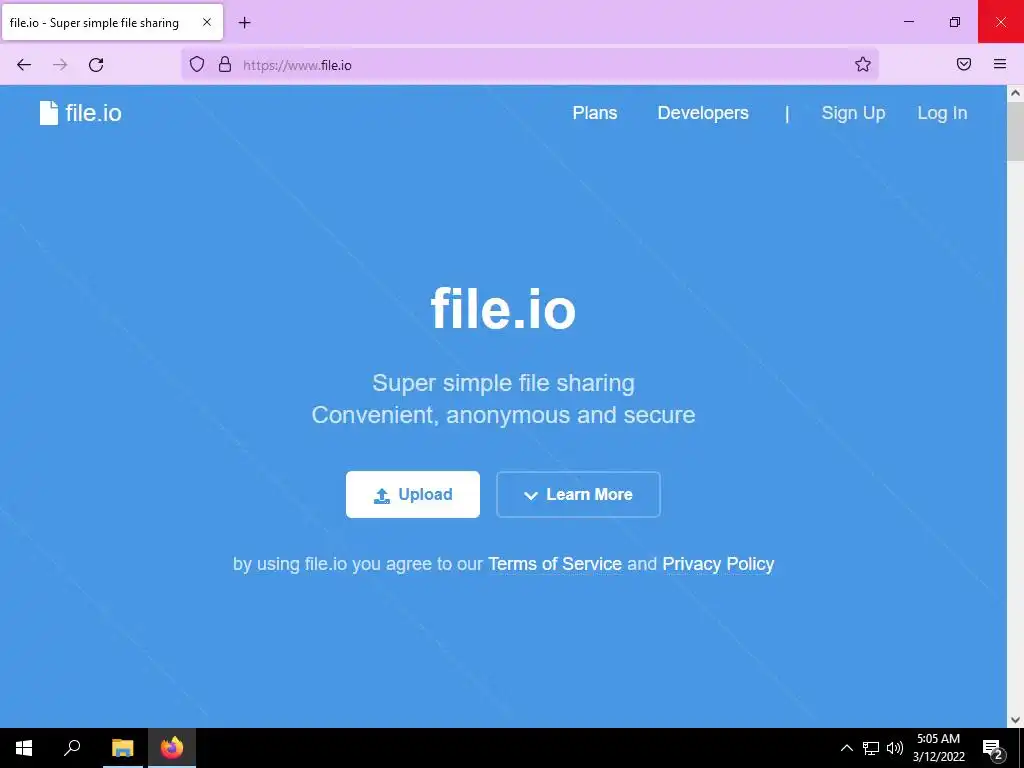Save page to Pocket icon
Viewport: 1024px width, 768px height.
click(964, 64)
